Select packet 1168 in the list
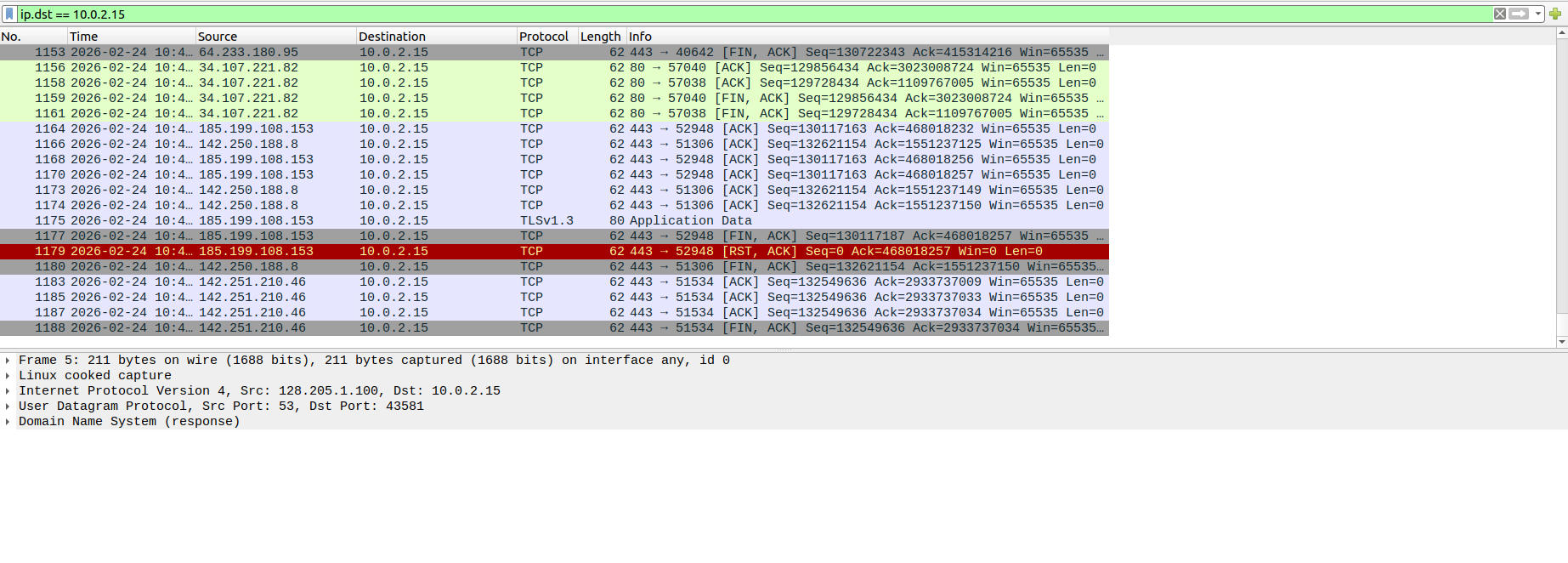Viewport: 1568px width, 563px height. [554, 160]
